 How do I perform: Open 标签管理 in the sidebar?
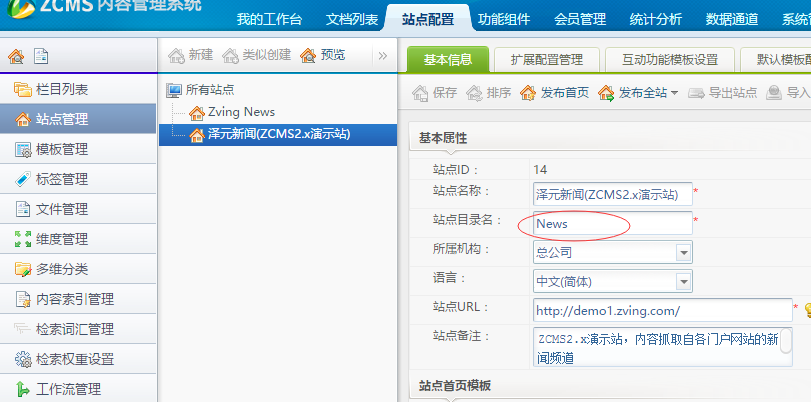click(x=61, y=179)
